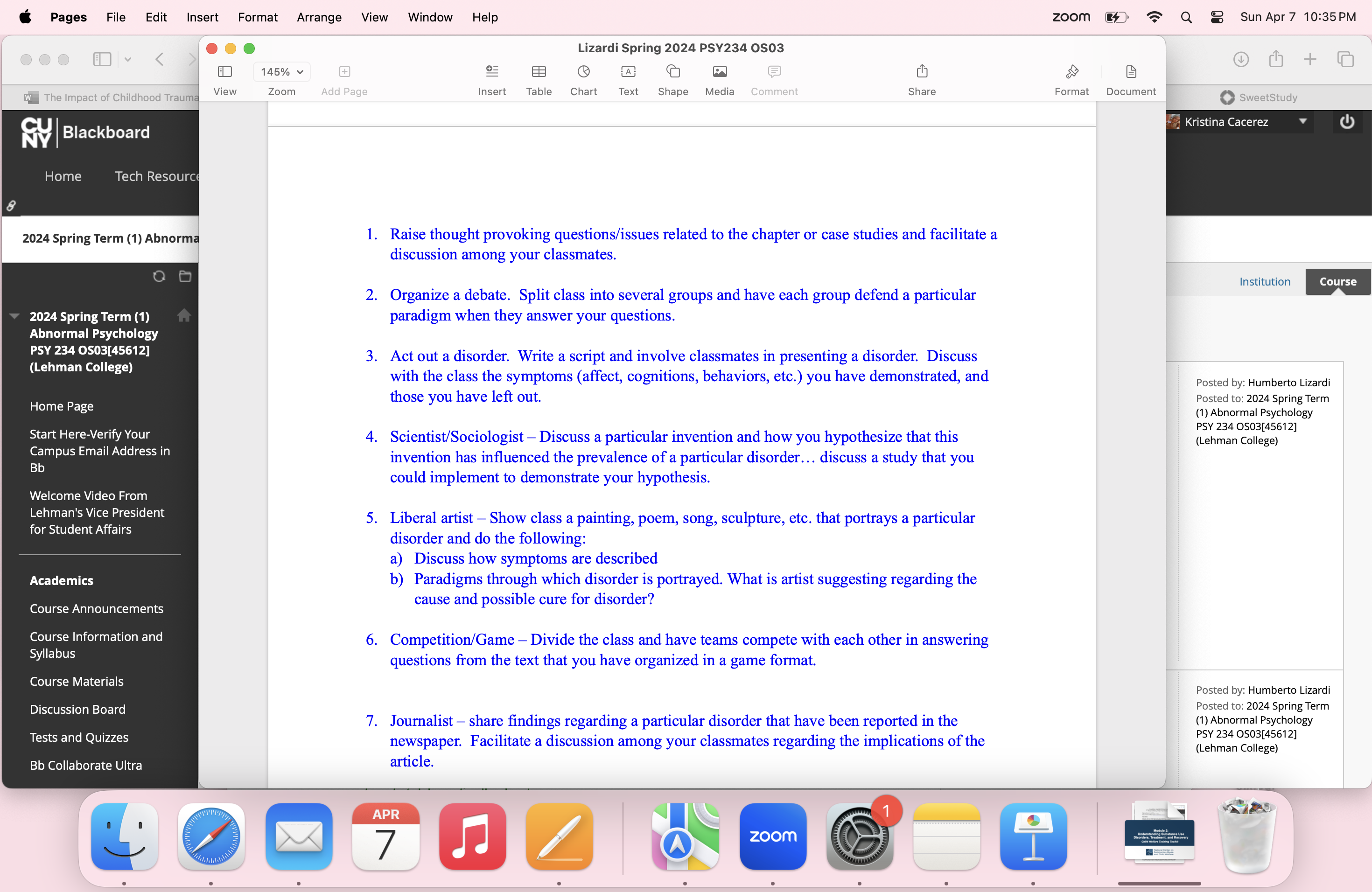Click the Zoom status icon in menu bar

pyautogui.click(x=1071, y=17)
